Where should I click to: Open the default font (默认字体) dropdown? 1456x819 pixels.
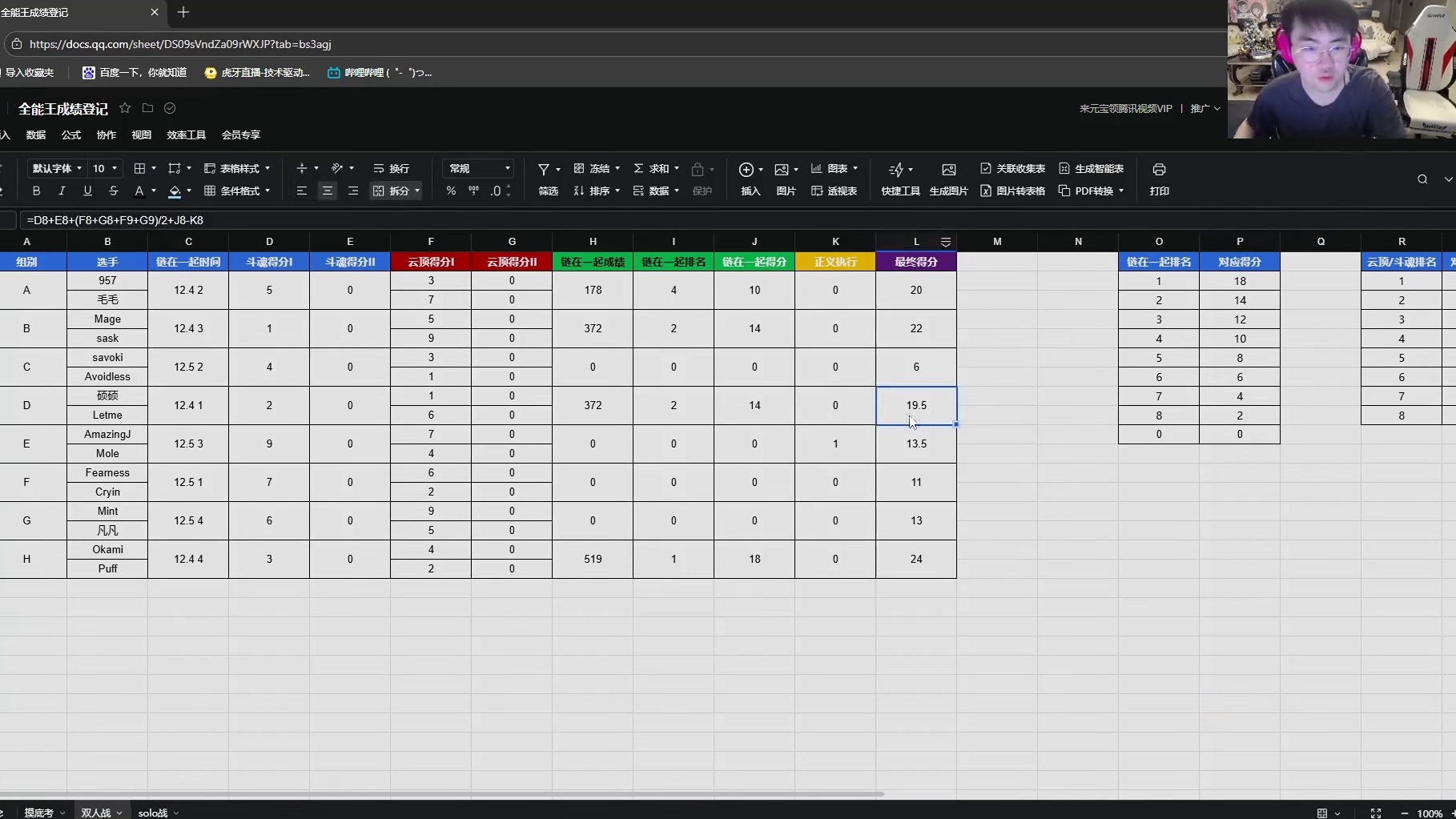click(x=57, y=169)
